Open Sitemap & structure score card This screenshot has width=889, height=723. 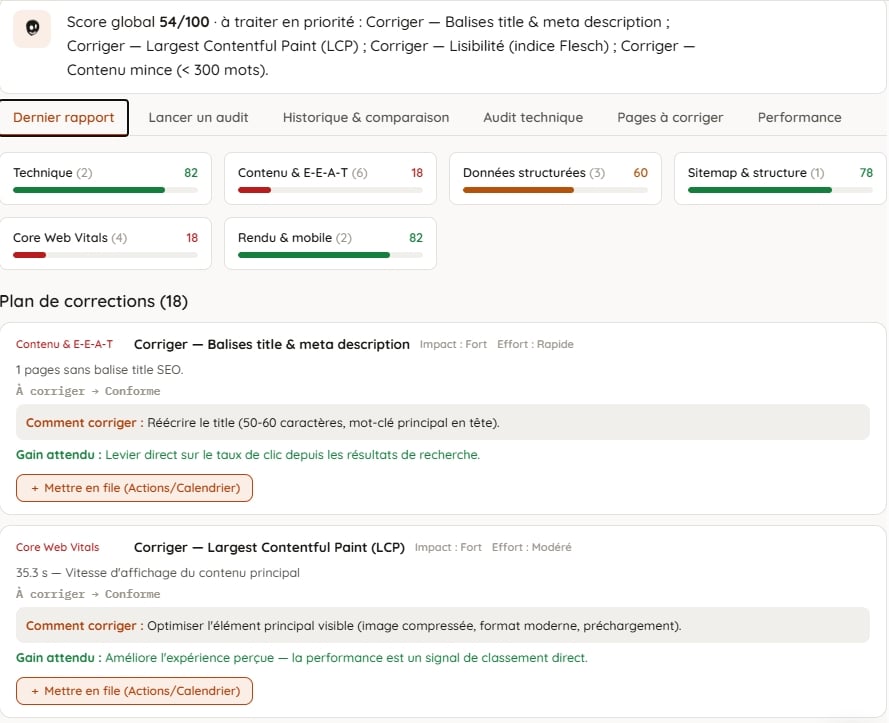780,178
